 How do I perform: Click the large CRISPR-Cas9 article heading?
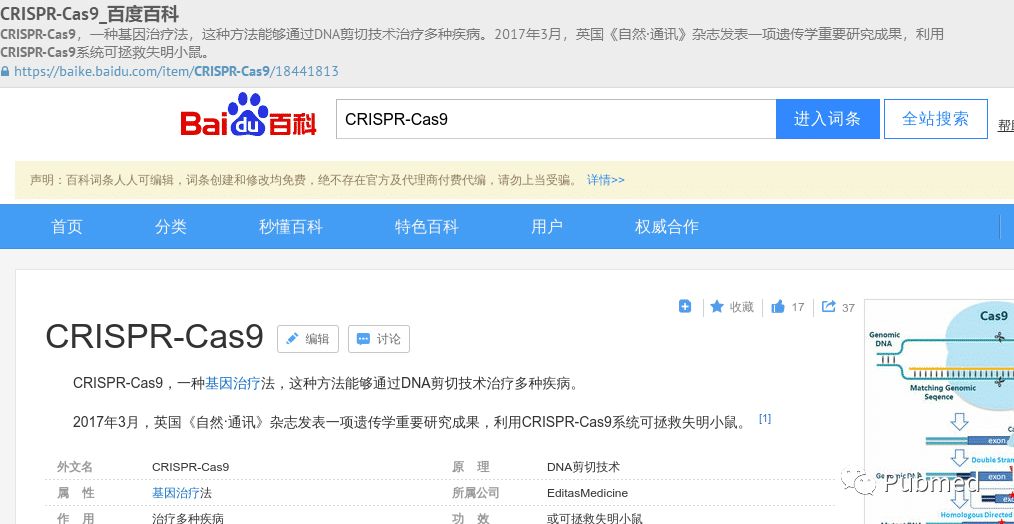tap(155, 336)
